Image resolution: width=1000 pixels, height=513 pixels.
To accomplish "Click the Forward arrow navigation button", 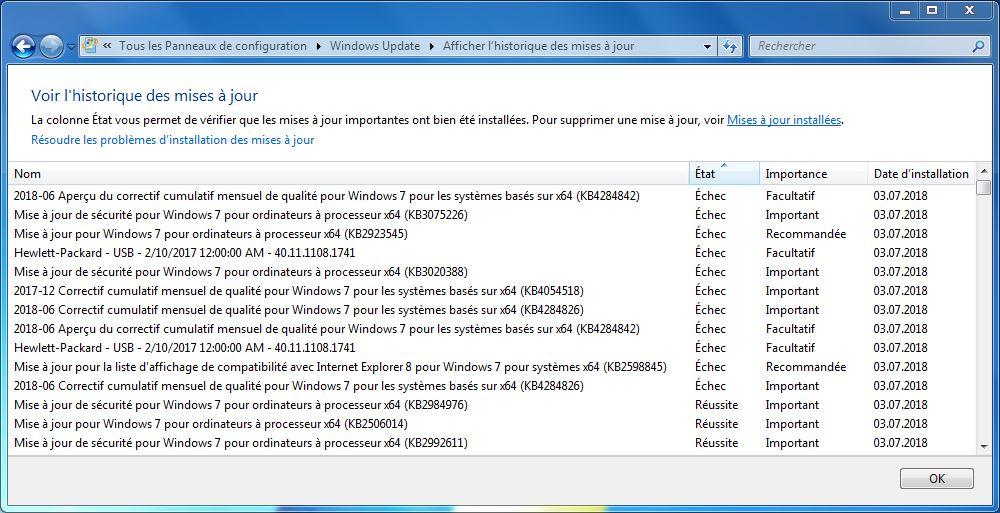I will (x=51, y=46).
